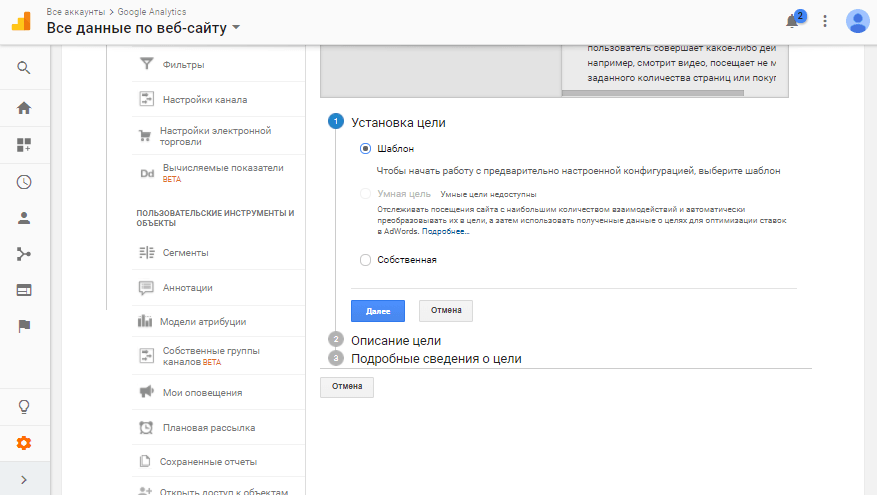The width and height of the screenshot is (877, 495).
Task: Open the Conversions flag icon
Action: point(24,325)
